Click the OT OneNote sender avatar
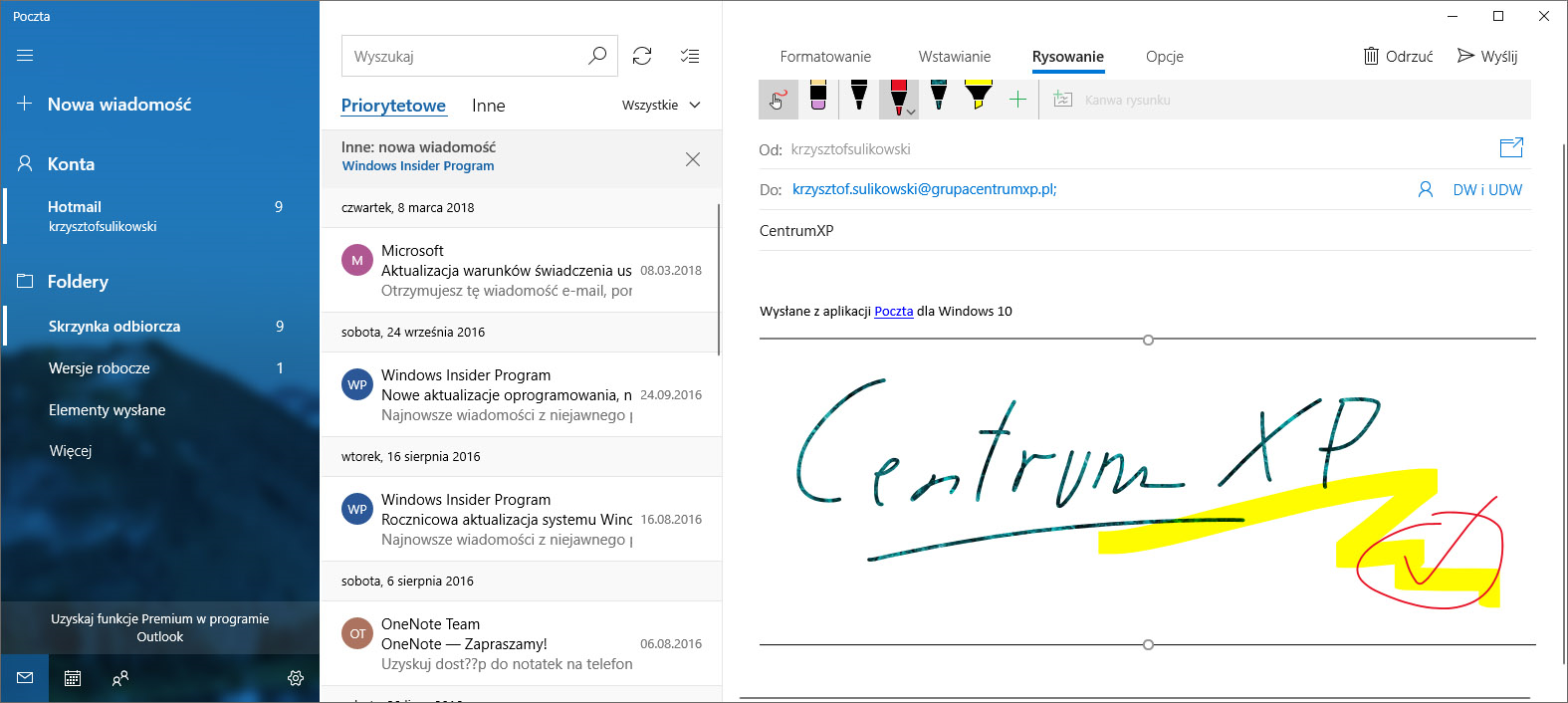The height and width of the screenshot is (703, 1568). click(x=357, y=633)
